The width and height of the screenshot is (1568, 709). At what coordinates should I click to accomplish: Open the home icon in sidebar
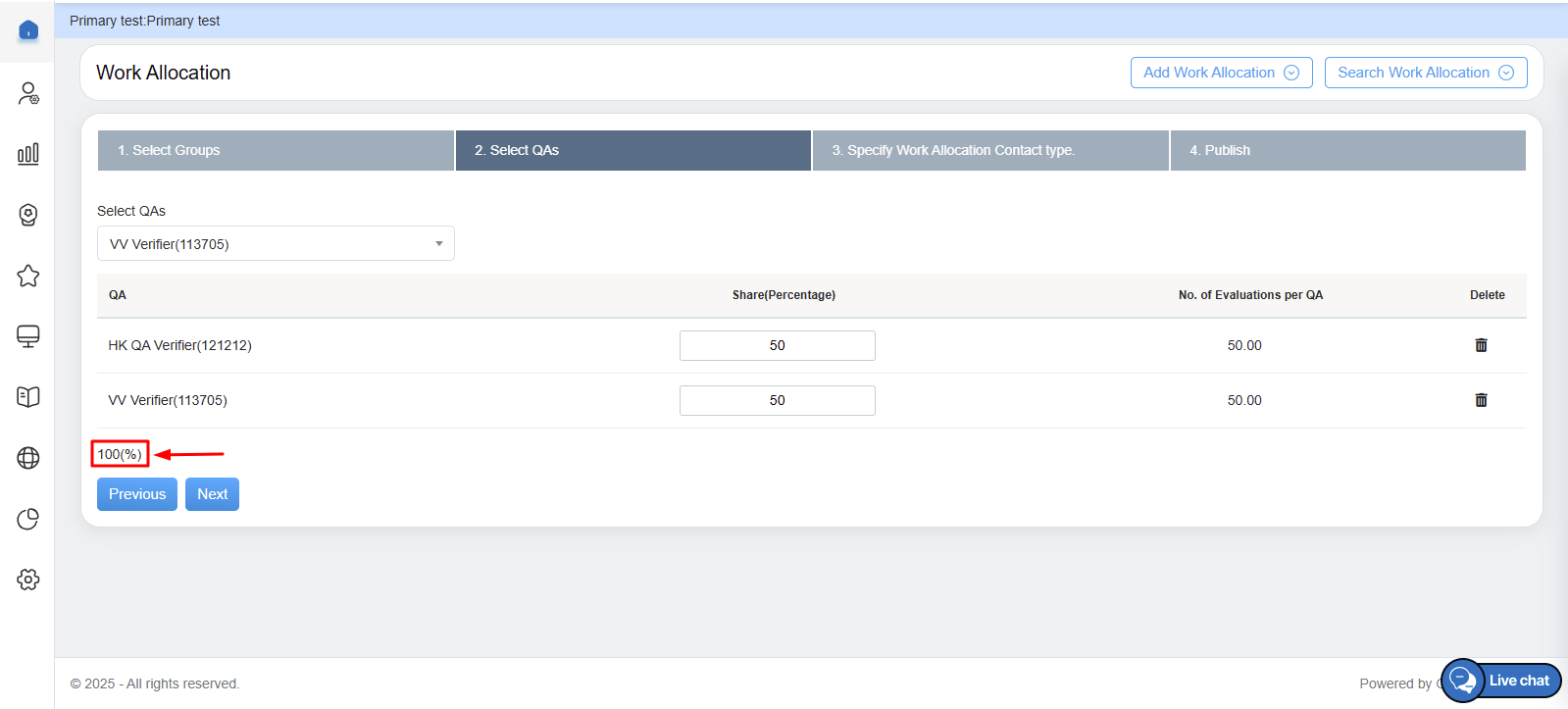tap(28, 30)
